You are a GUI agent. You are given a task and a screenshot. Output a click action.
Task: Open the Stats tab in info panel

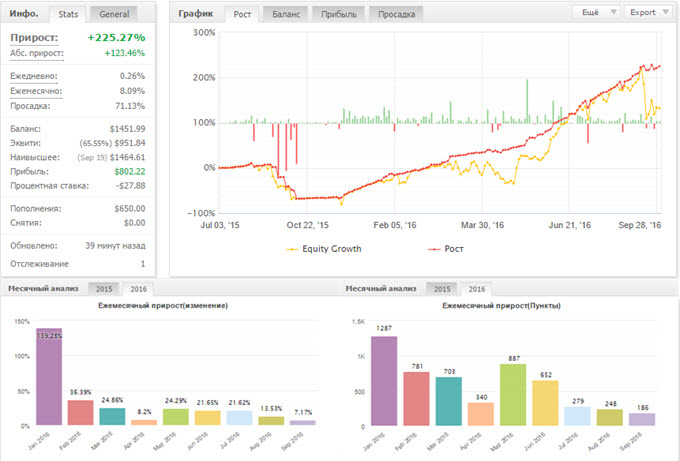click(x=68, y=14)
